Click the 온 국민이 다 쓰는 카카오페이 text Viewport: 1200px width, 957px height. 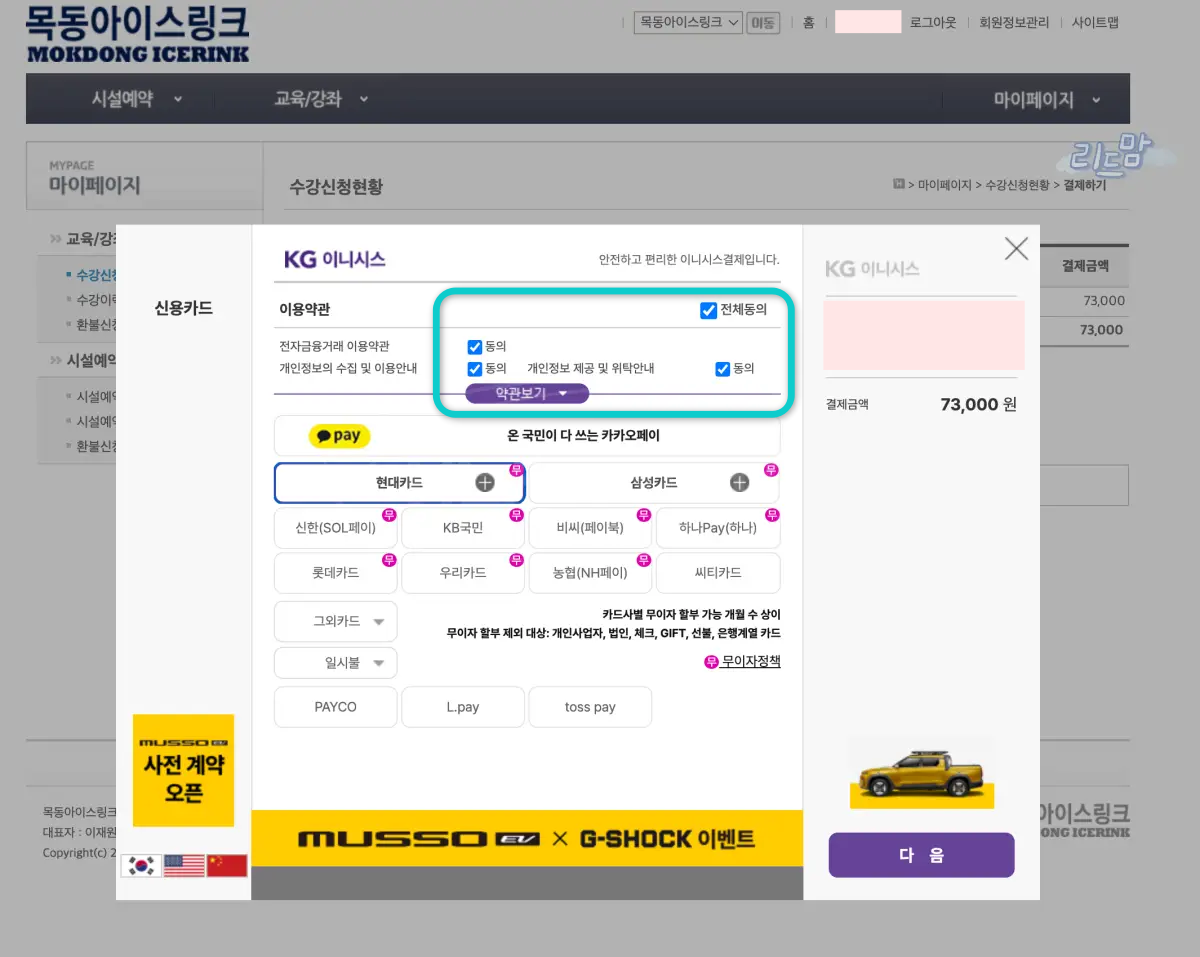[x=584, y=436]
